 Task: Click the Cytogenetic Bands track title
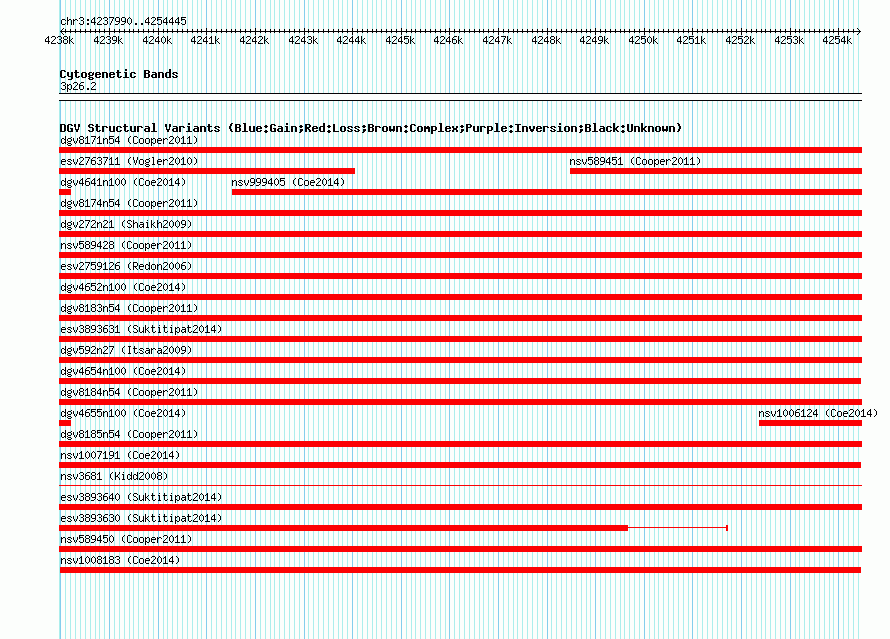[x=119, y=74]
